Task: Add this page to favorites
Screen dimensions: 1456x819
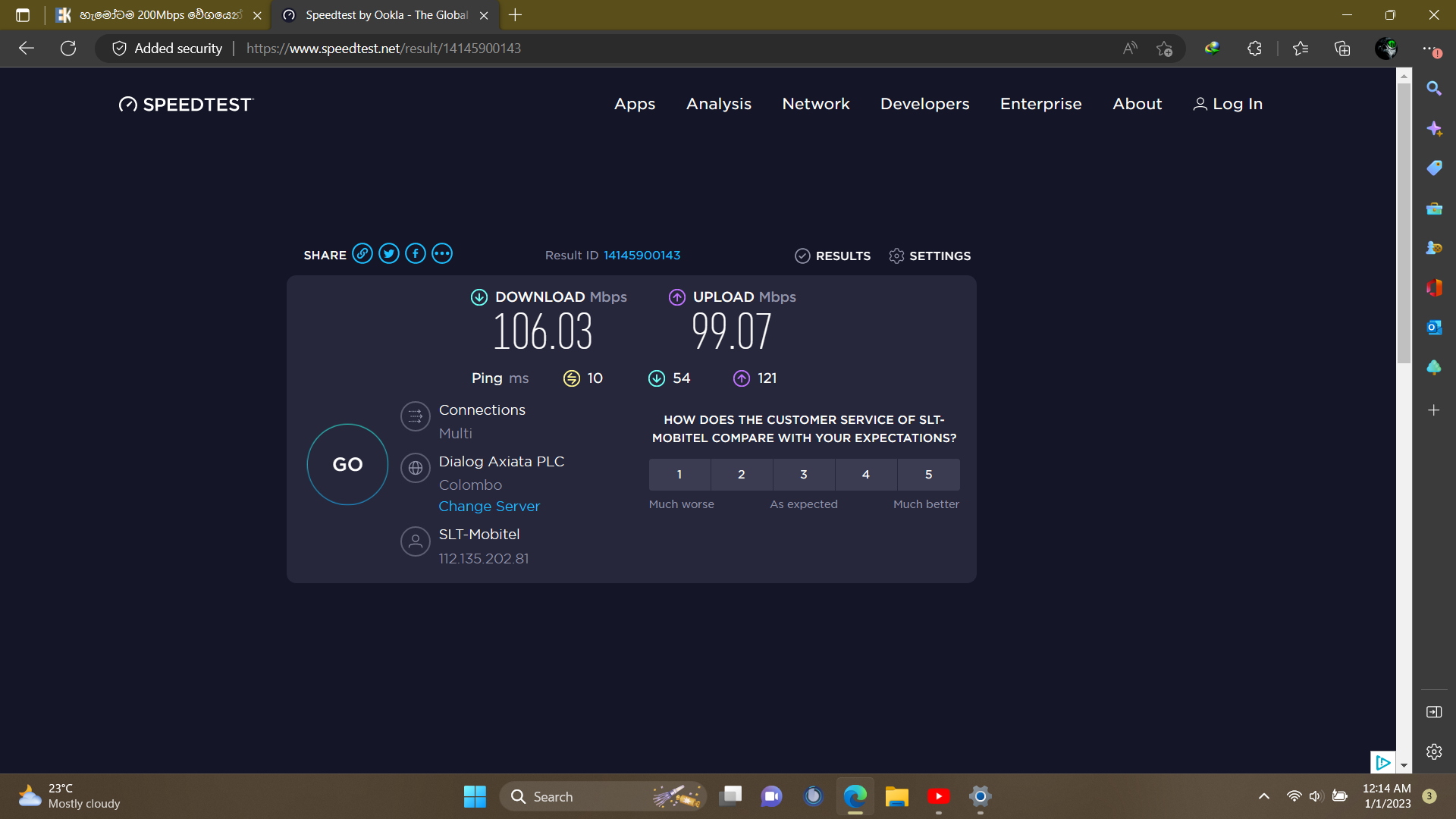Action: click(1165, 49)
